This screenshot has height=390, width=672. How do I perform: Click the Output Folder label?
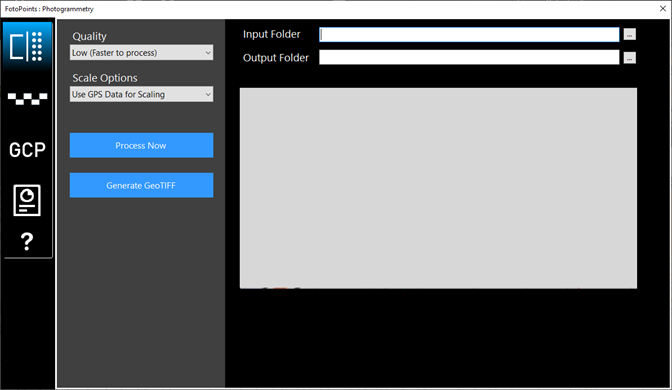click(276, 58)
